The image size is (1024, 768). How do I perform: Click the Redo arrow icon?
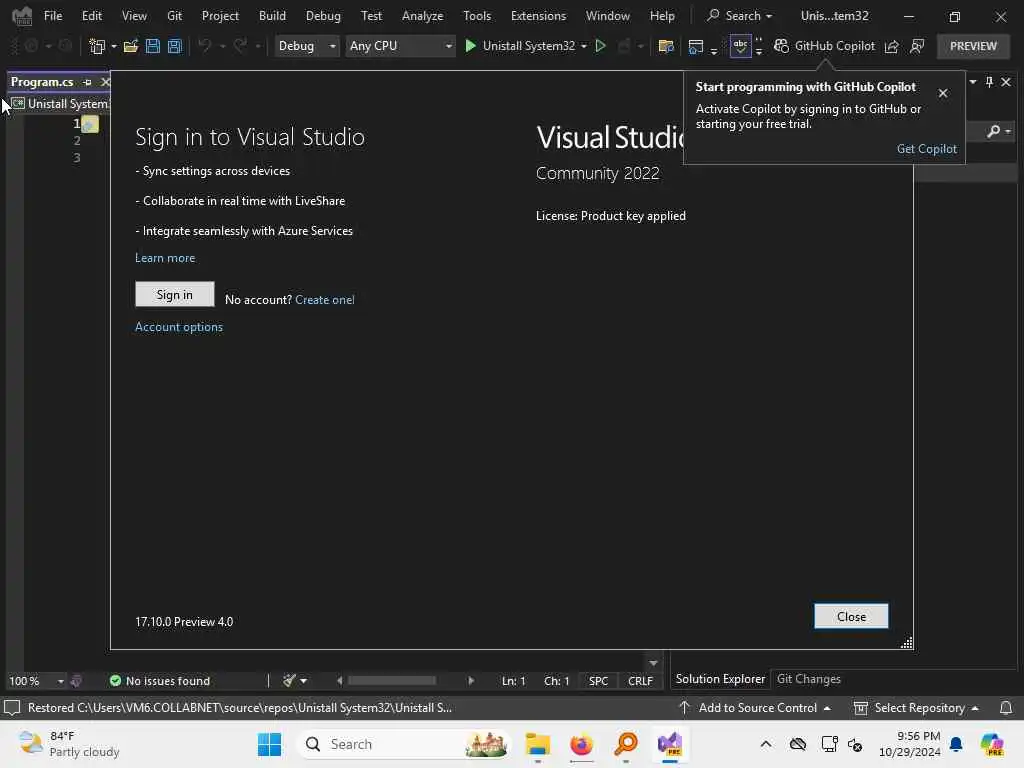coord(240,46)
